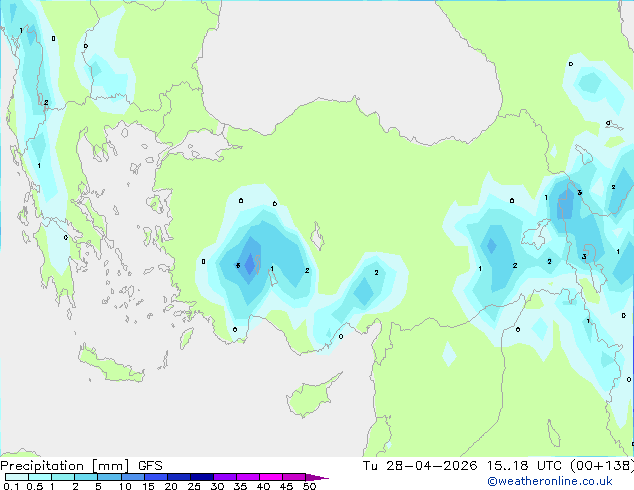Pick the 10–15 mm legend swatch
This screenshot has height=490, width=634.
(x=132, y=477)
